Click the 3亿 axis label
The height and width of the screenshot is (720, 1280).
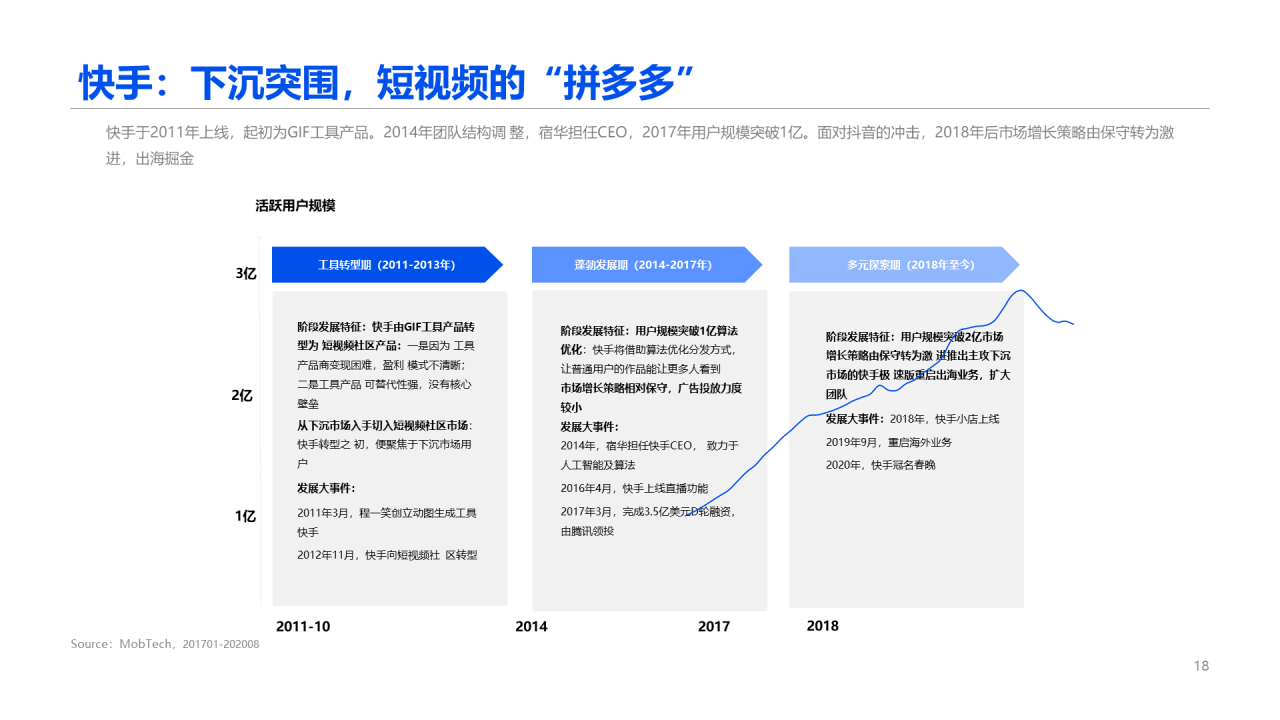[246, 273]
